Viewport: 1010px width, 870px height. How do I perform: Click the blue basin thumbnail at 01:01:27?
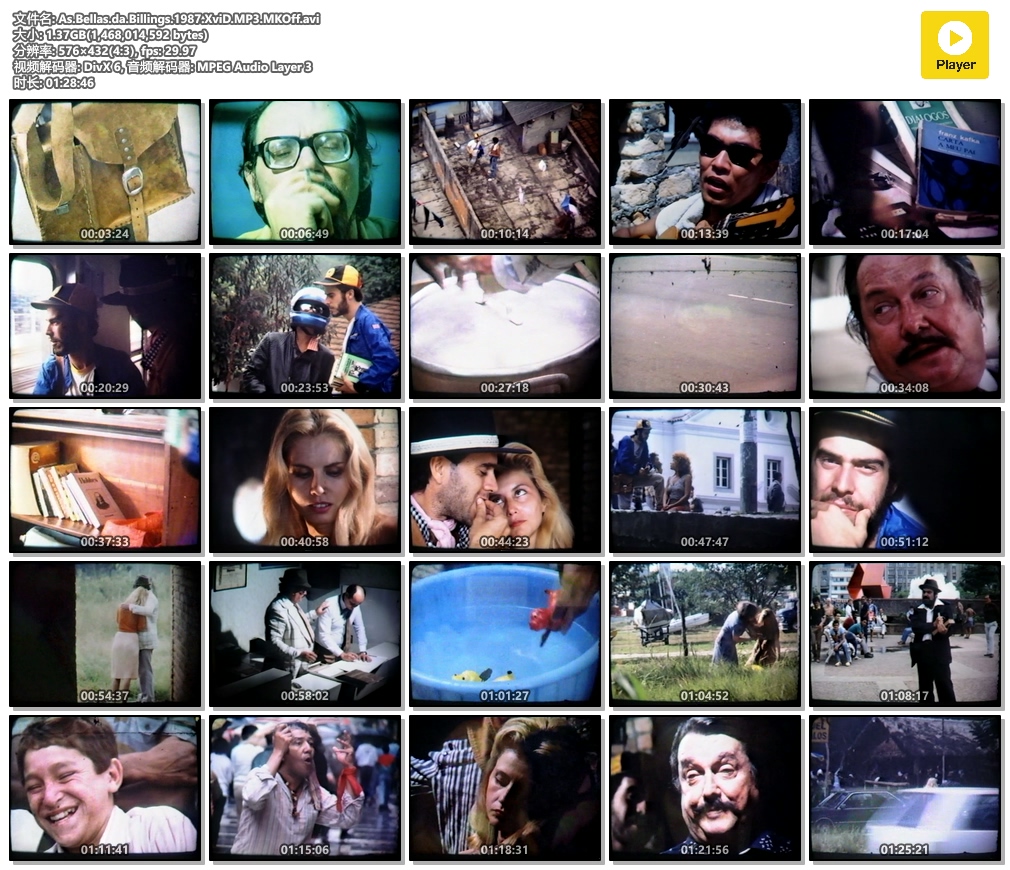(505, 632)
